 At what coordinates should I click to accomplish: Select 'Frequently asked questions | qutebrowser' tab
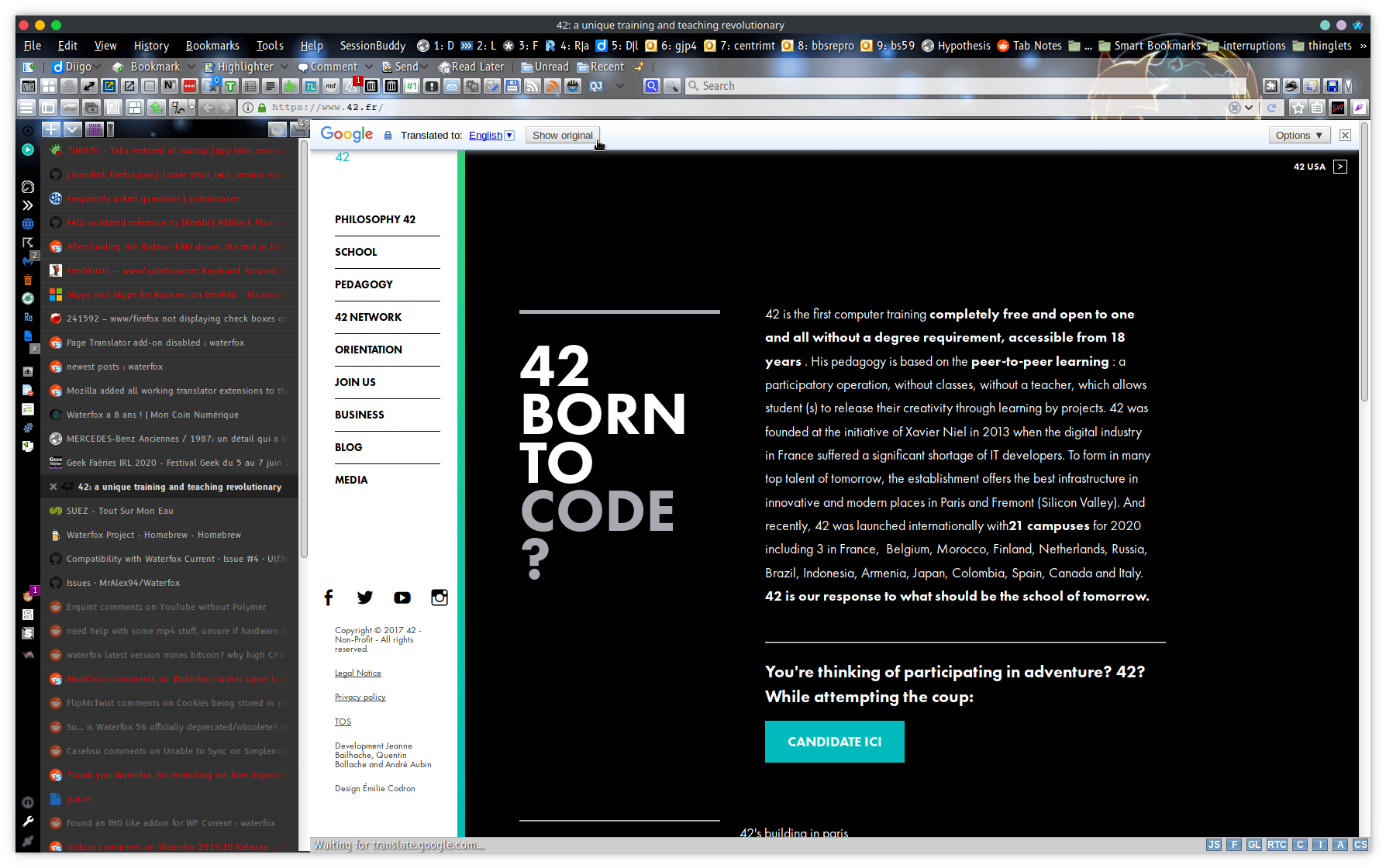pyautogui.click(x=170, y=198)
